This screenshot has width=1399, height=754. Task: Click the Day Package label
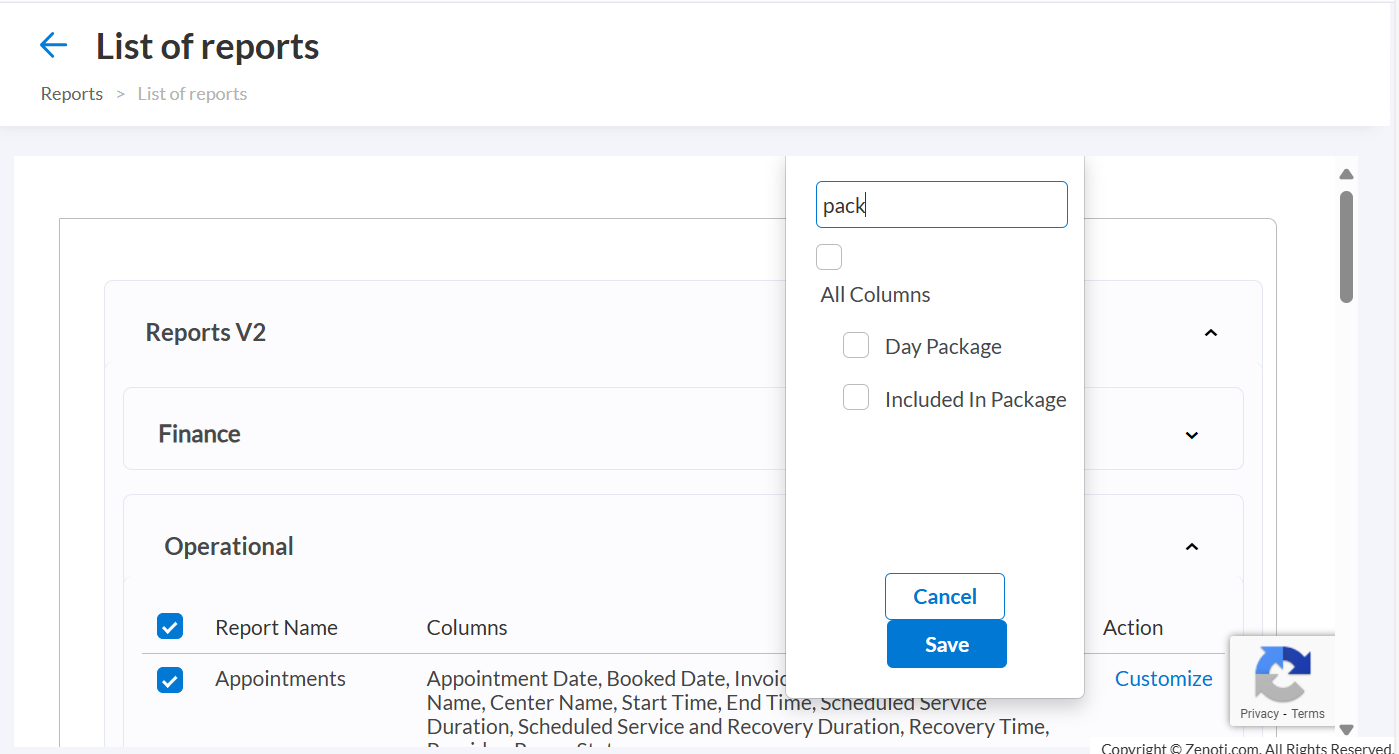click(943, 347)
